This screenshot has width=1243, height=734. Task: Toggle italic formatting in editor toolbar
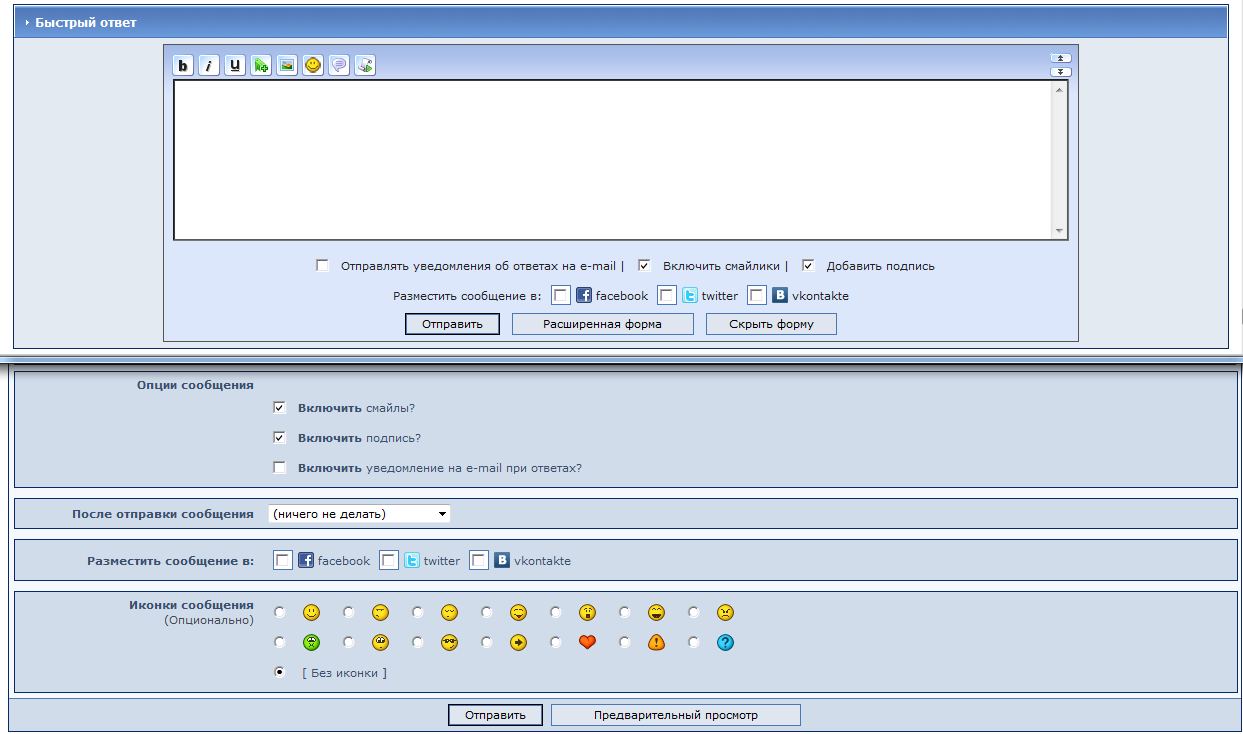pos(209,66)
